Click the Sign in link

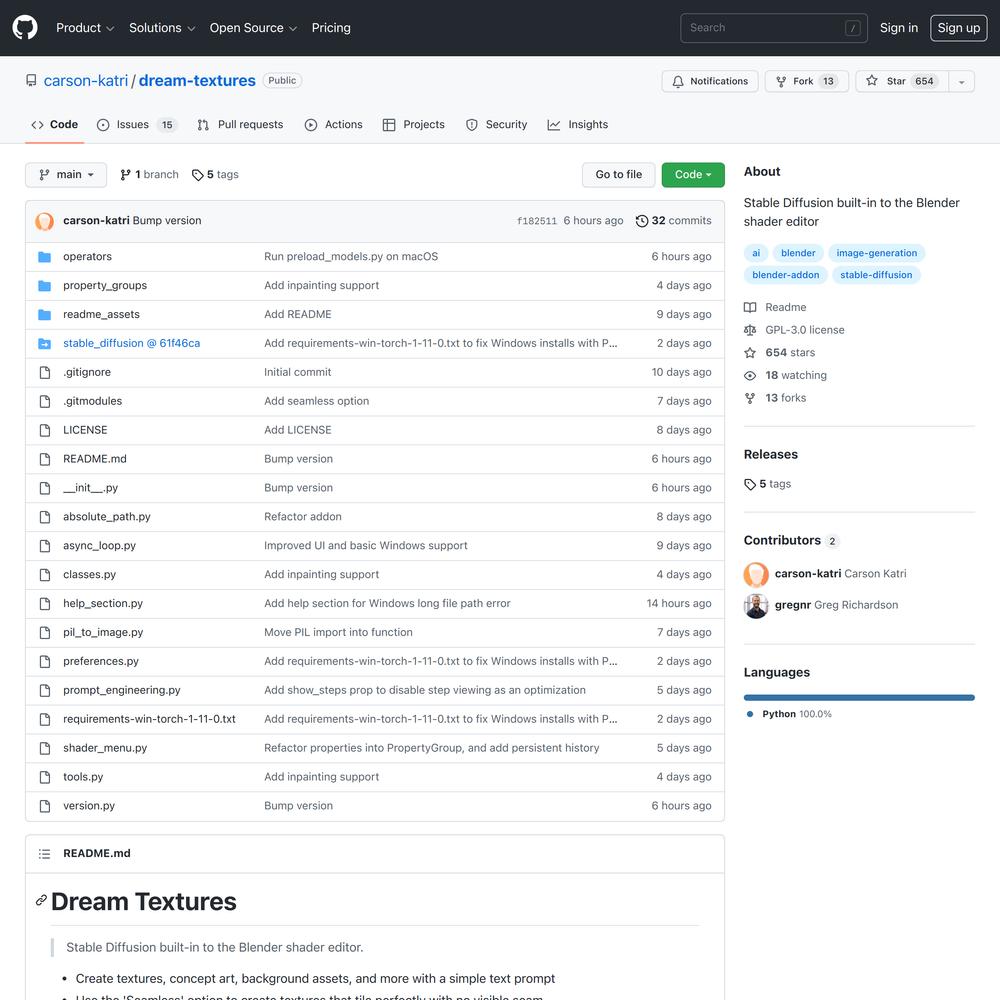[899, 28]
